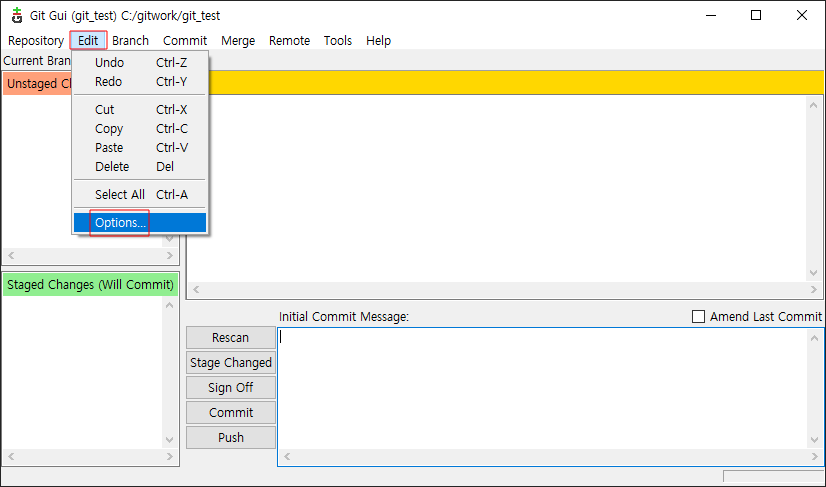Open the Branch menu
826x487 pixels.
(130, 41)
